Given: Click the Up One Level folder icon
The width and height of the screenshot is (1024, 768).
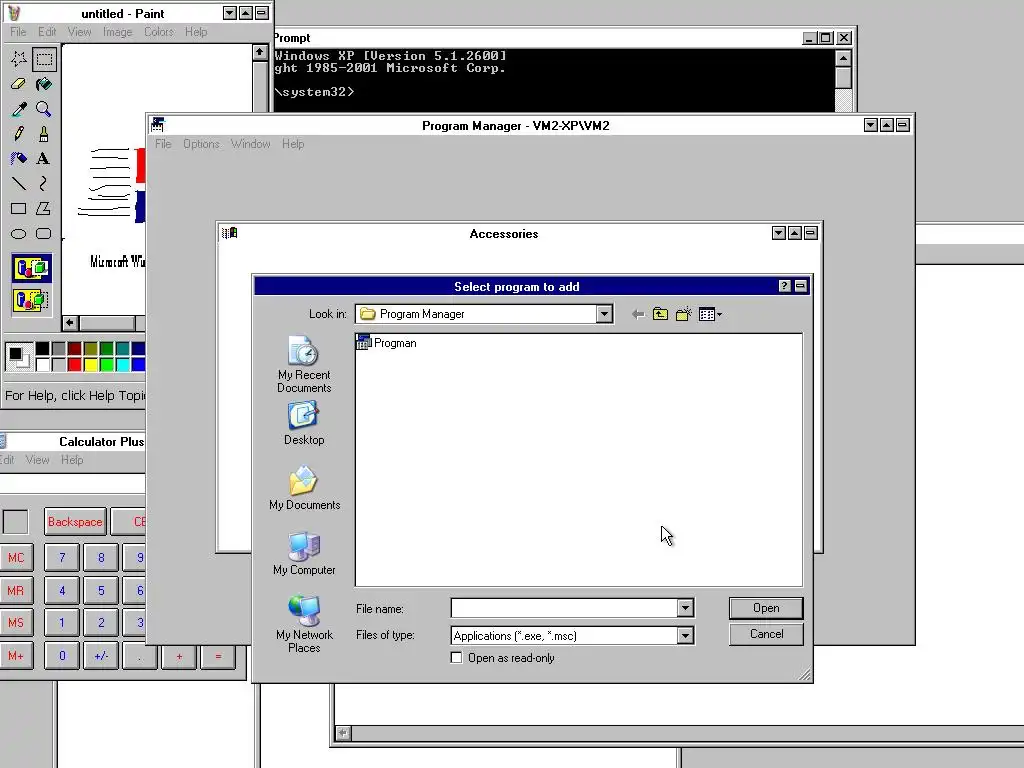Looking at the screenshot, I should tap(660, 315).
